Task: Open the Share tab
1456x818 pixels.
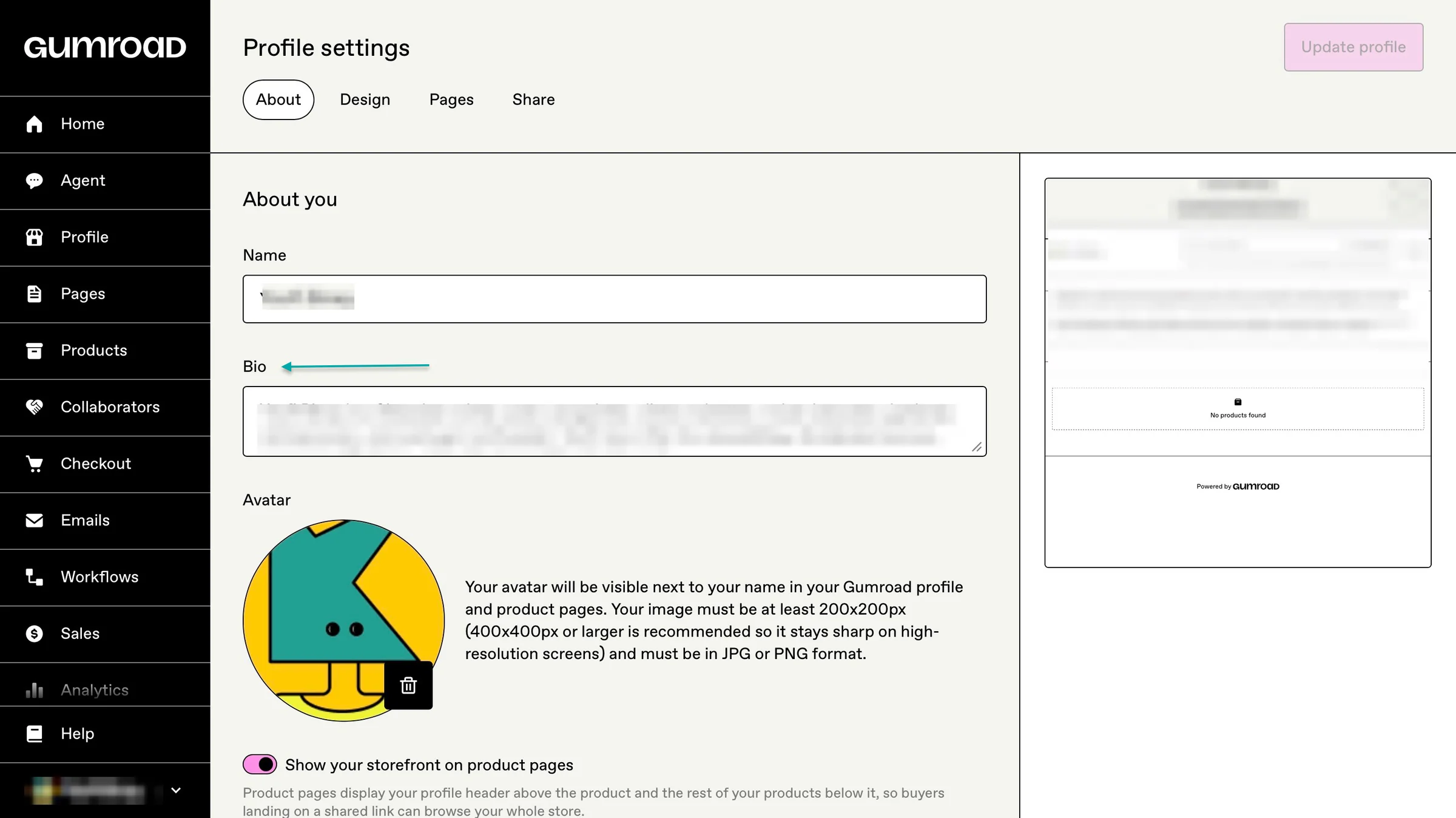Action: click(533, 100)
